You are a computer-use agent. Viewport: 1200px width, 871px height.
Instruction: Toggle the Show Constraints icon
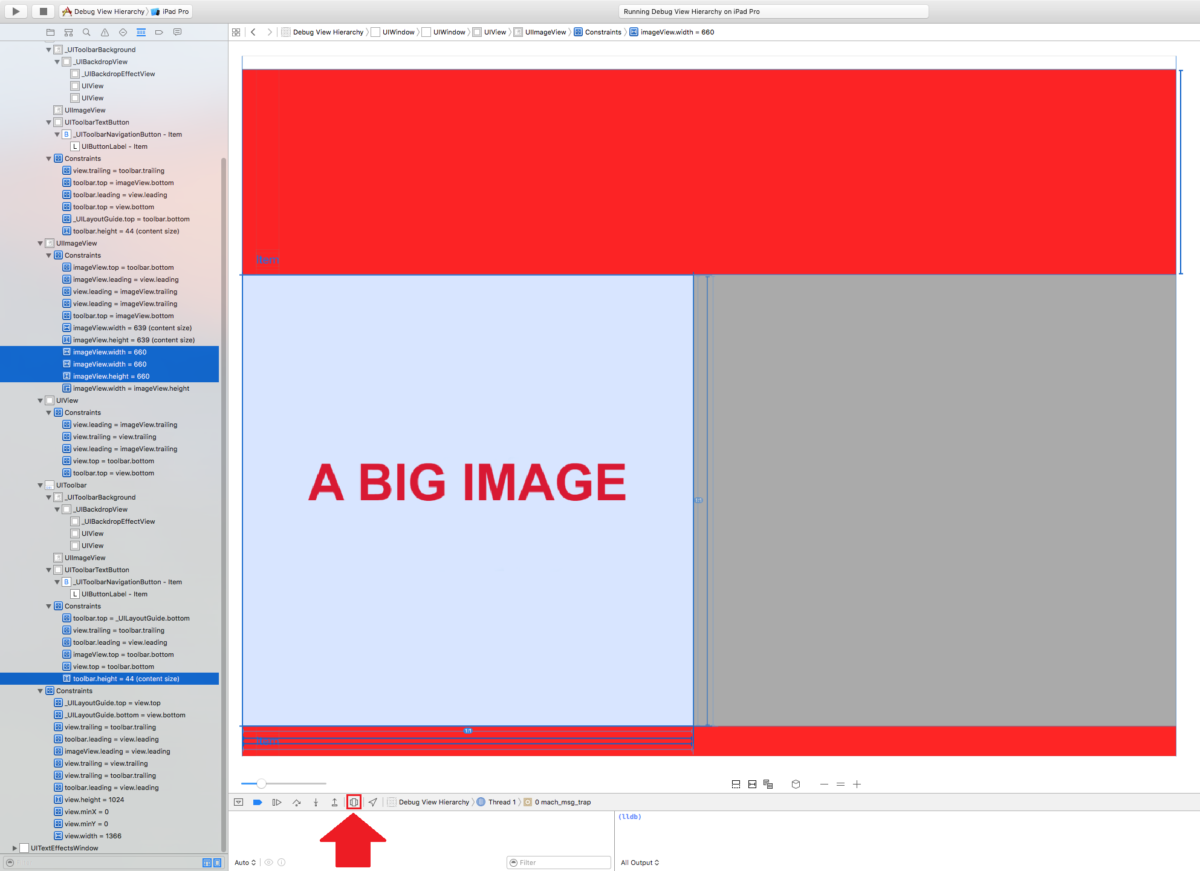click(x=752, y=784)
